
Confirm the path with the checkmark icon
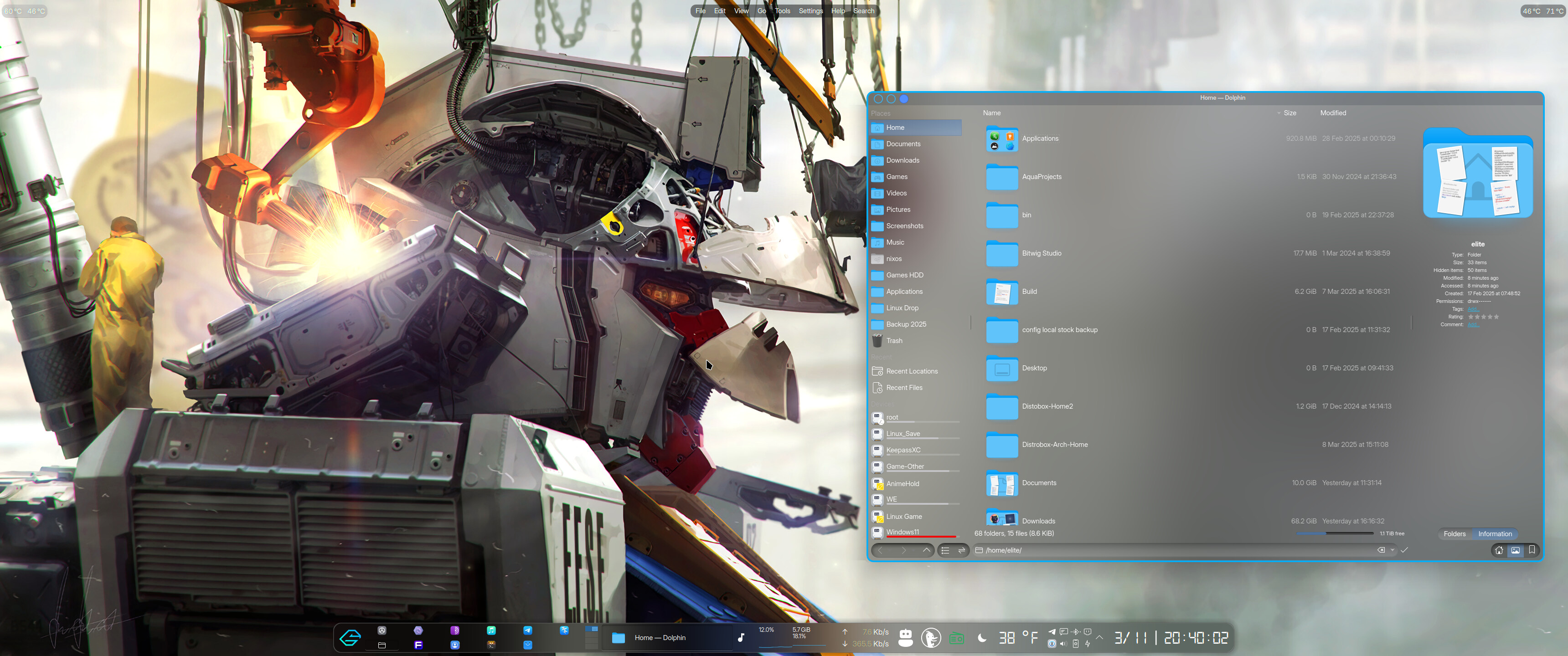[x=1404, y=550]
